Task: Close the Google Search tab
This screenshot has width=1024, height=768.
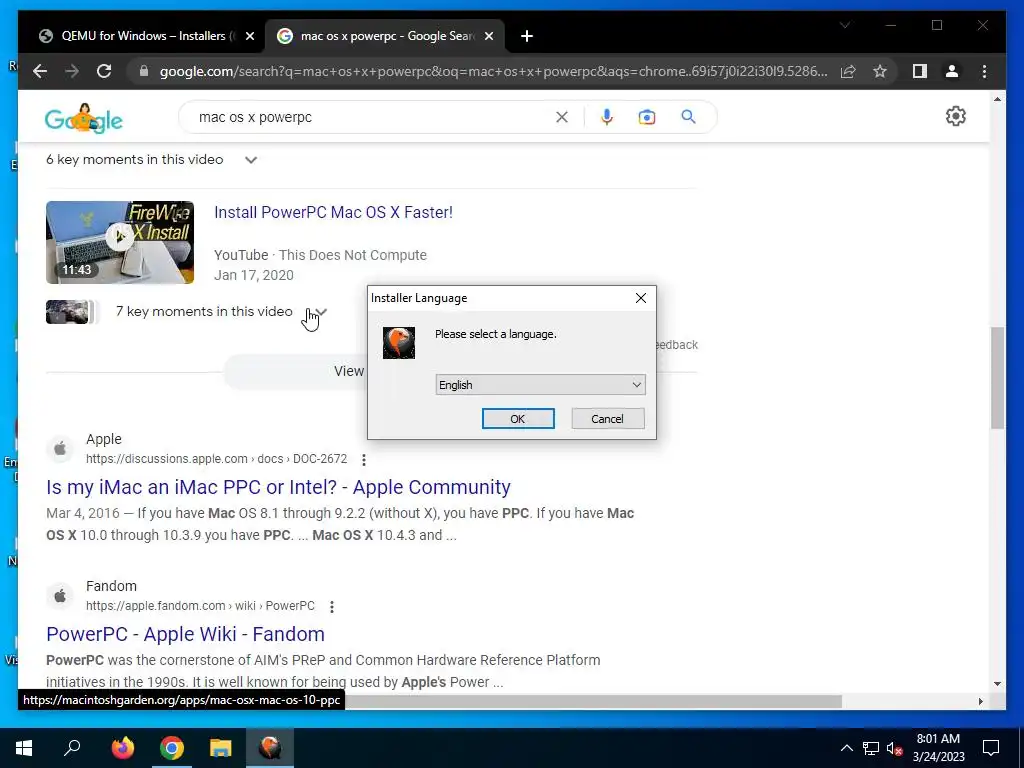Action: (488, 36)
